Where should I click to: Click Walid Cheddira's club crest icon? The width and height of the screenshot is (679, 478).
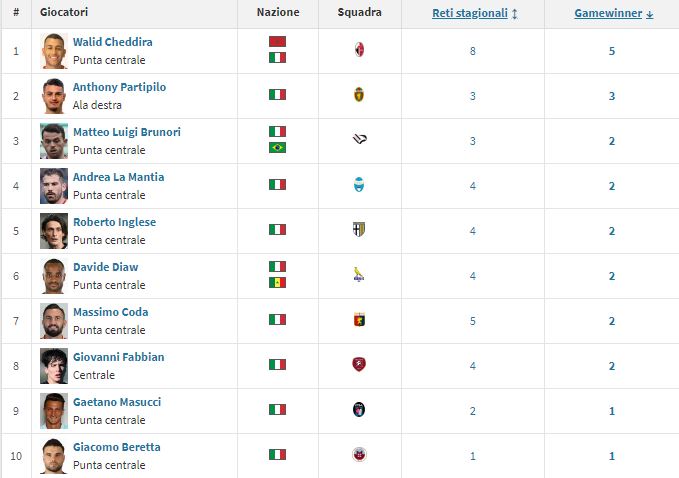click(x=360, y=50)
